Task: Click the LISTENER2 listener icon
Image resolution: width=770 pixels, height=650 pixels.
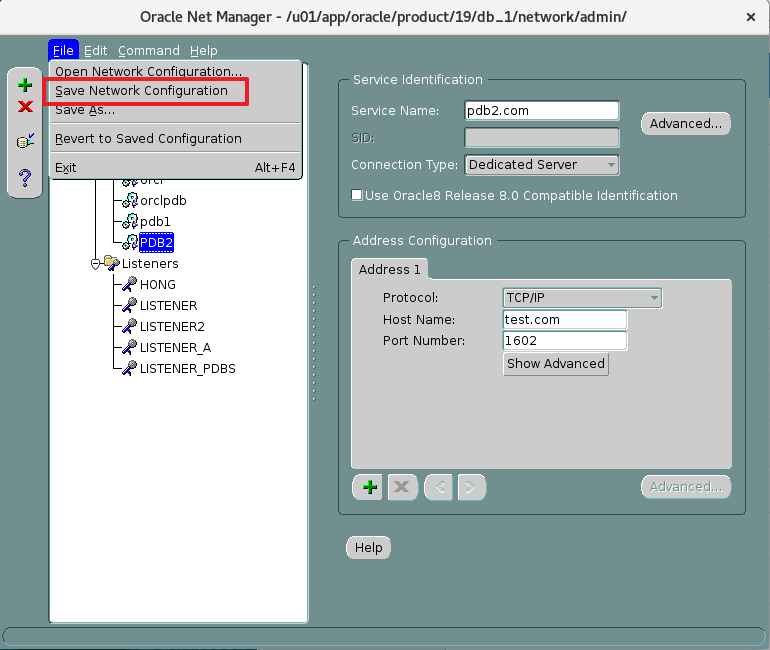Action: point(130,326)
